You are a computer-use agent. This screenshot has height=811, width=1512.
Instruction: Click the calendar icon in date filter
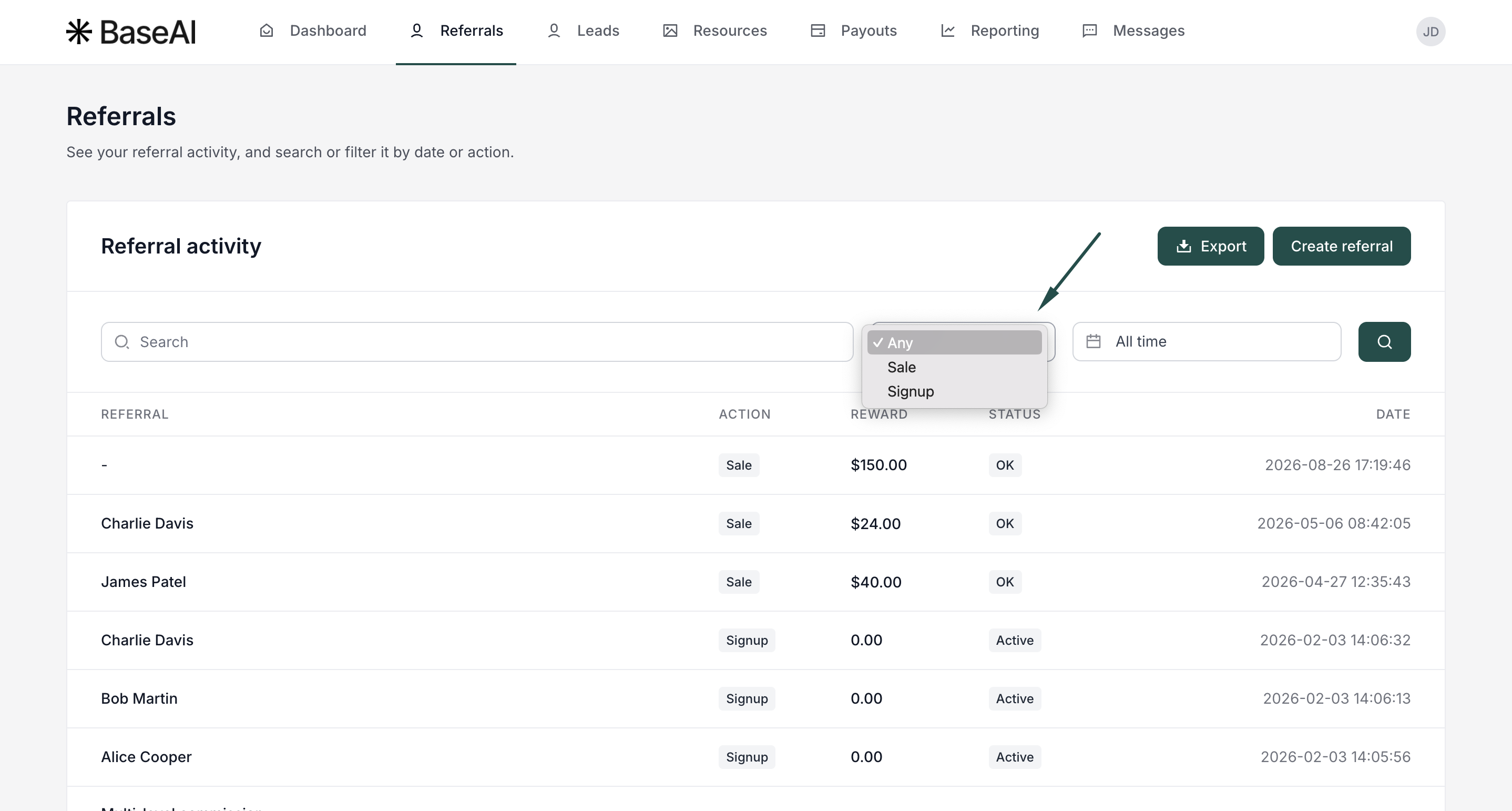(x=1093, y=341)
